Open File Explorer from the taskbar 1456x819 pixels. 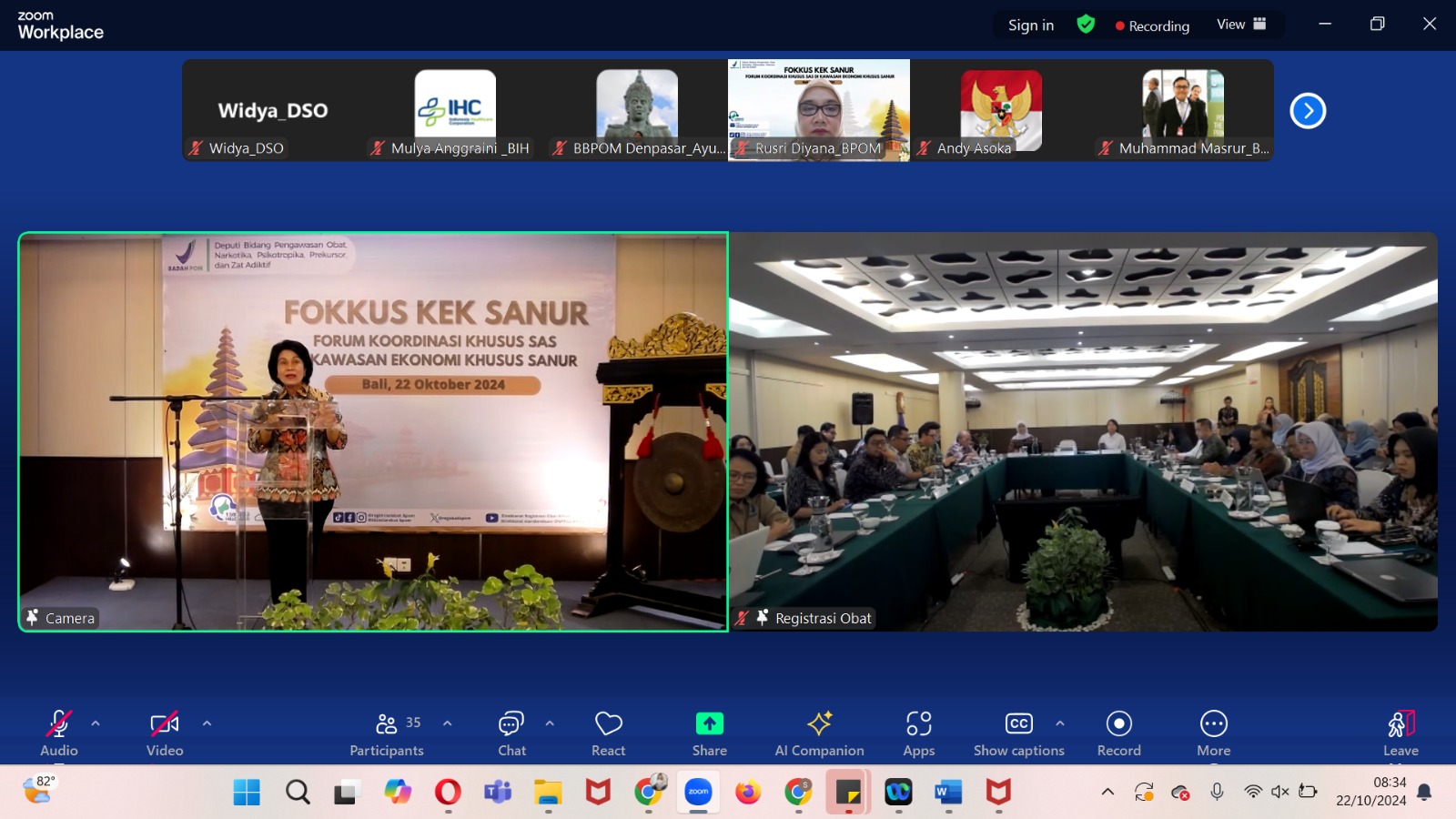coord(548,793)
